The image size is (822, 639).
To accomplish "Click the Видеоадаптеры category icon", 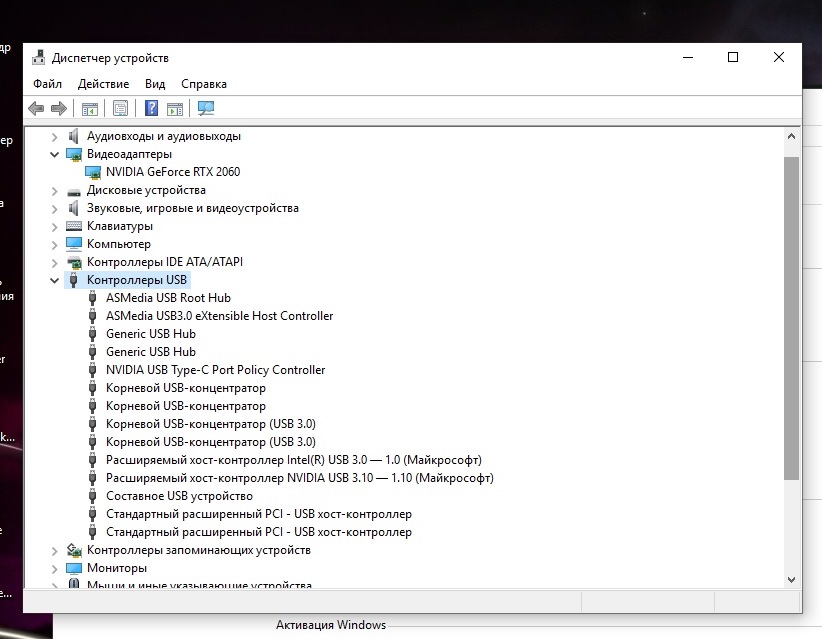I will pyautogui.click(x=74, y=154).
